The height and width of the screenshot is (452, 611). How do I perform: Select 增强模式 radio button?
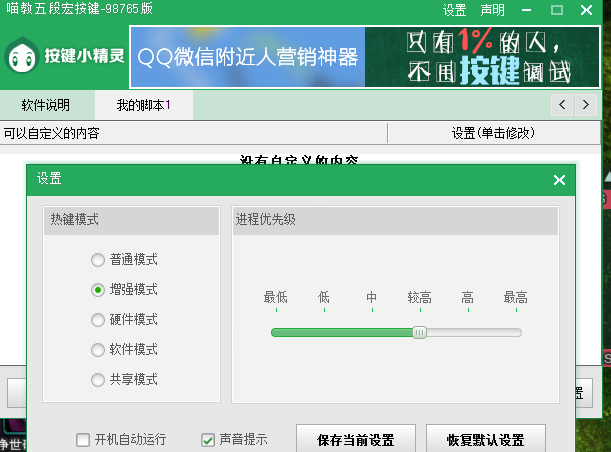pos(98,290)
